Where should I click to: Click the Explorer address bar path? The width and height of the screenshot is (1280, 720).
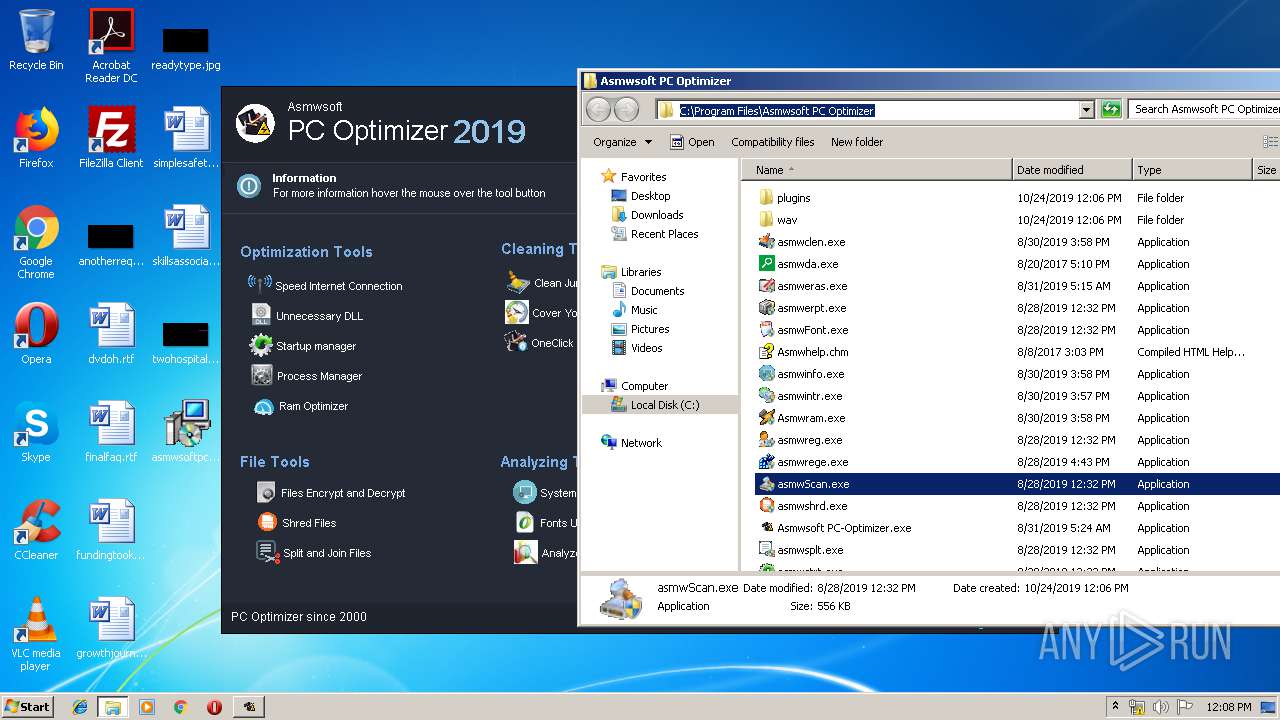pyautogui.click(x=777, y=110)
